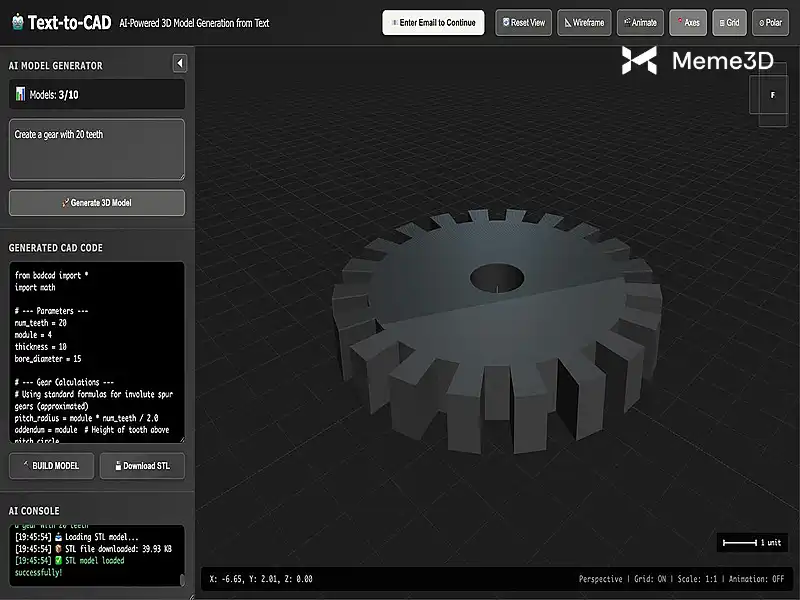Toggle the Animate option
800x600 pixels.
640,23
